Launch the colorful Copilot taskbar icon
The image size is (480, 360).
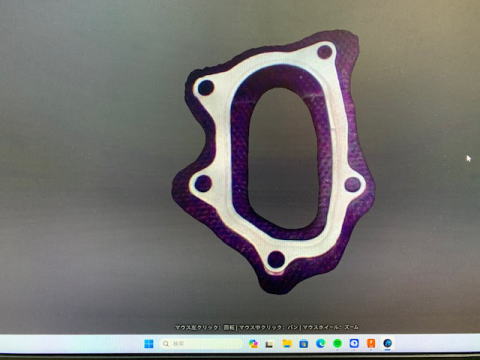pos(253,344)
